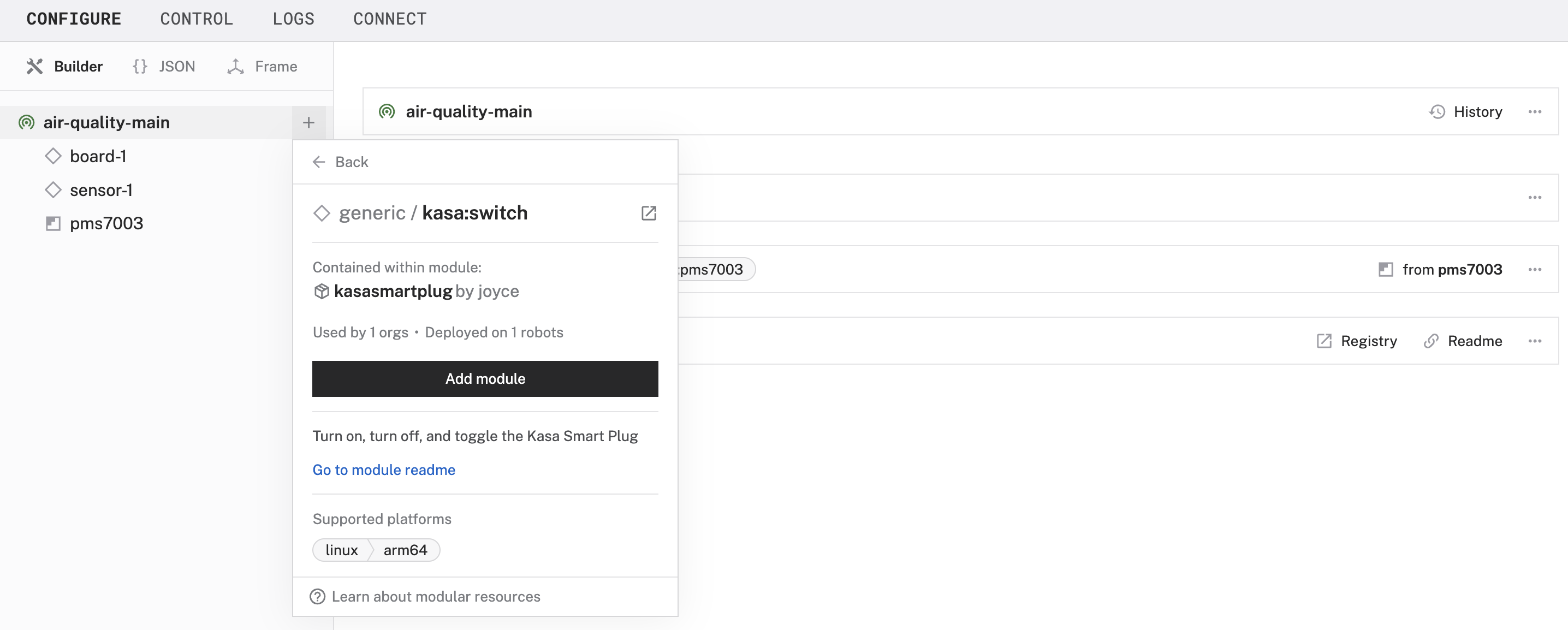Click the diamond icon beside generic / kasa:switch

322,213
